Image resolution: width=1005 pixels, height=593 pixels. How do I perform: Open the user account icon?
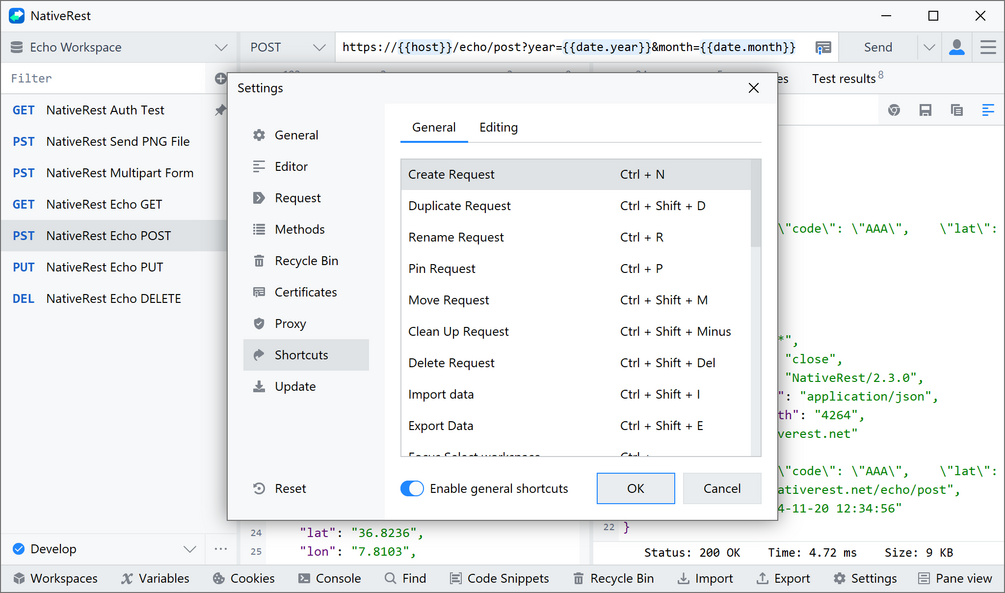pos(957,47)
